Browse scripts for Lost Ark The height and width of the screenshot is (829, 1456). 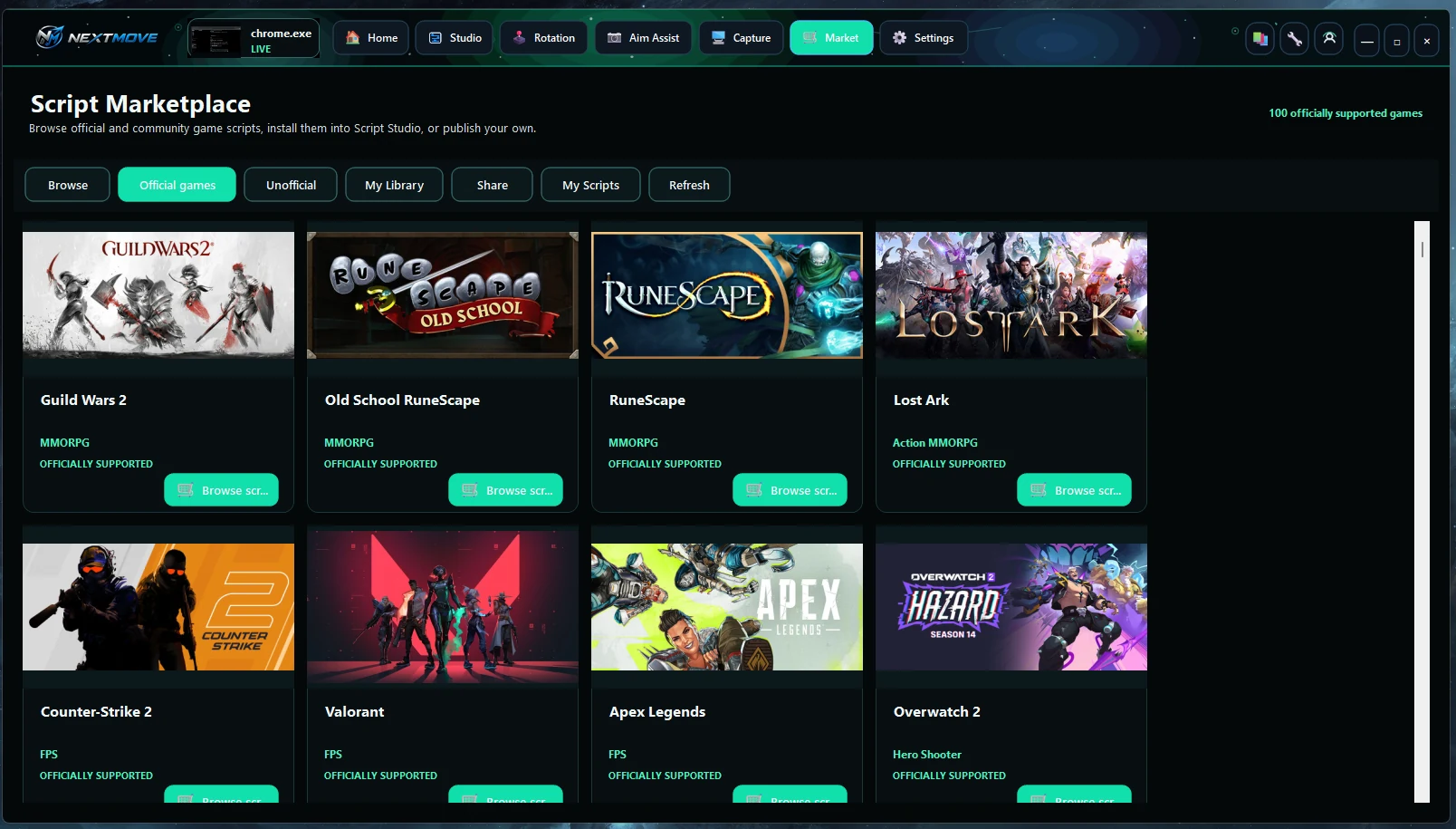pyautogui.click(x=1075, y=490)
